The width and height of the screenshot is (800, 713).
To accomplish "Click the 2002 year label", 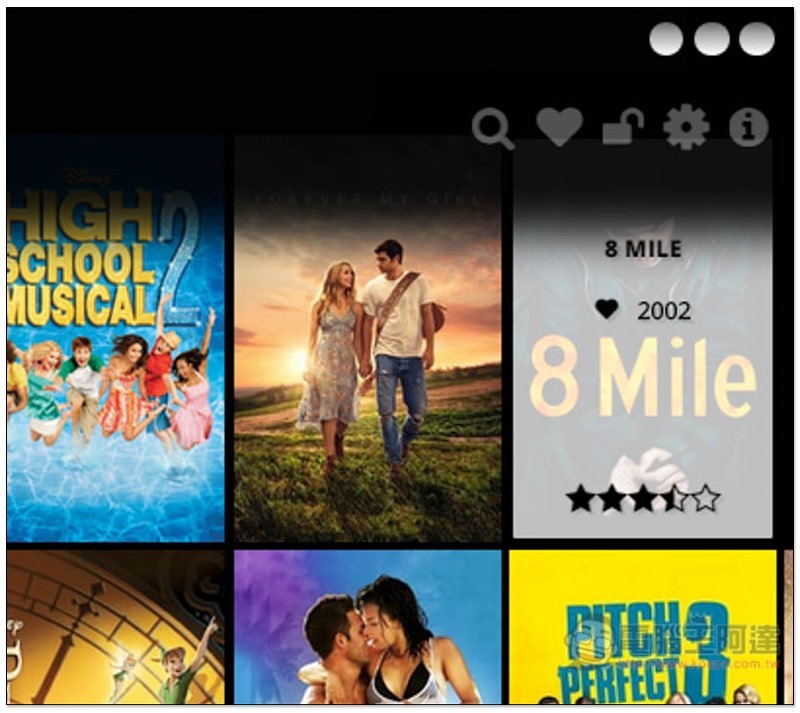I will click(x=664, y=311).
